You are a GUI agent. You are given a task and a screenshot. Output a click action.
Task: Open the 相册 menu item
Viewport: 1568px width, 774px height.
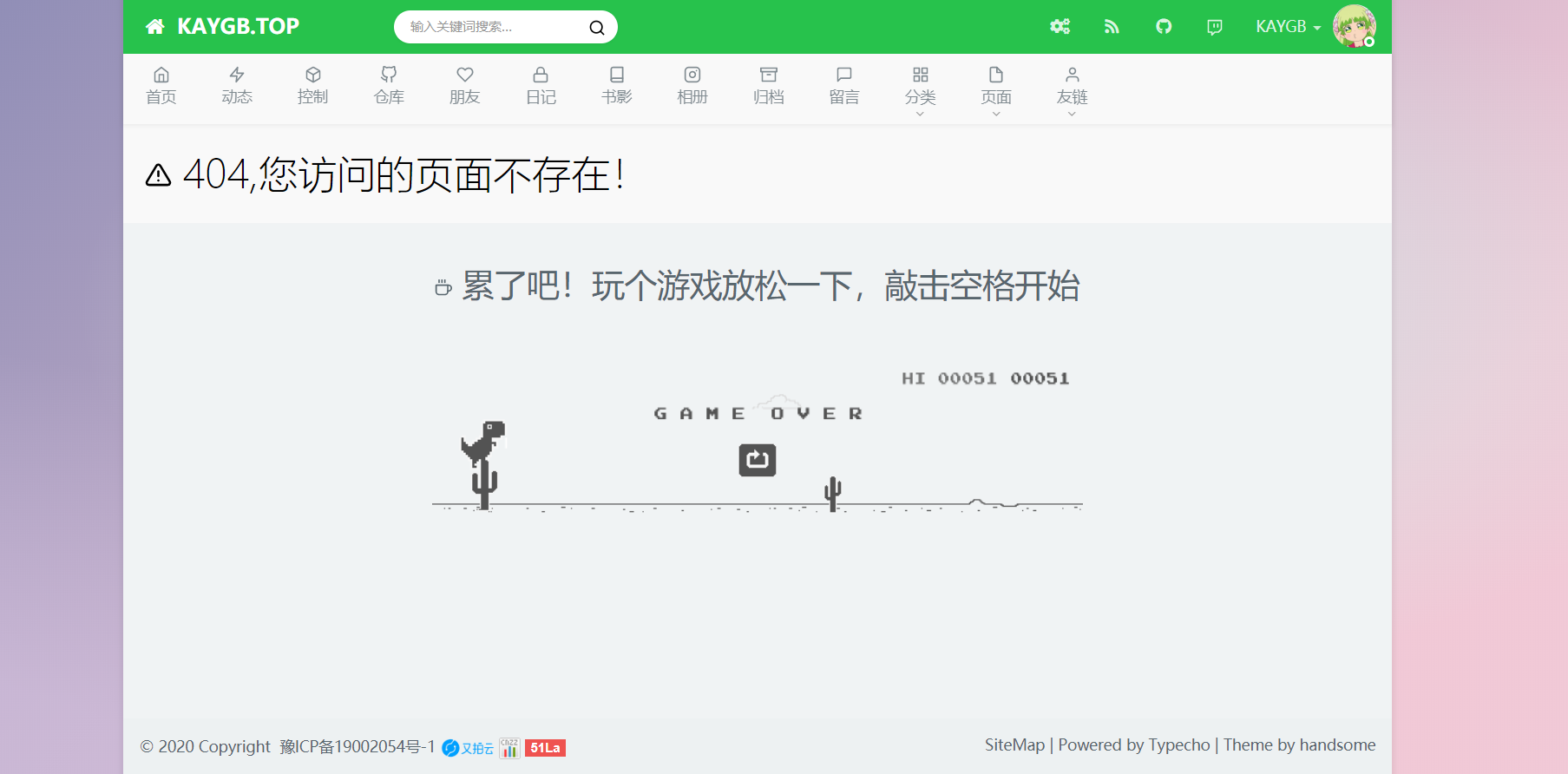[x=692, y=86]
